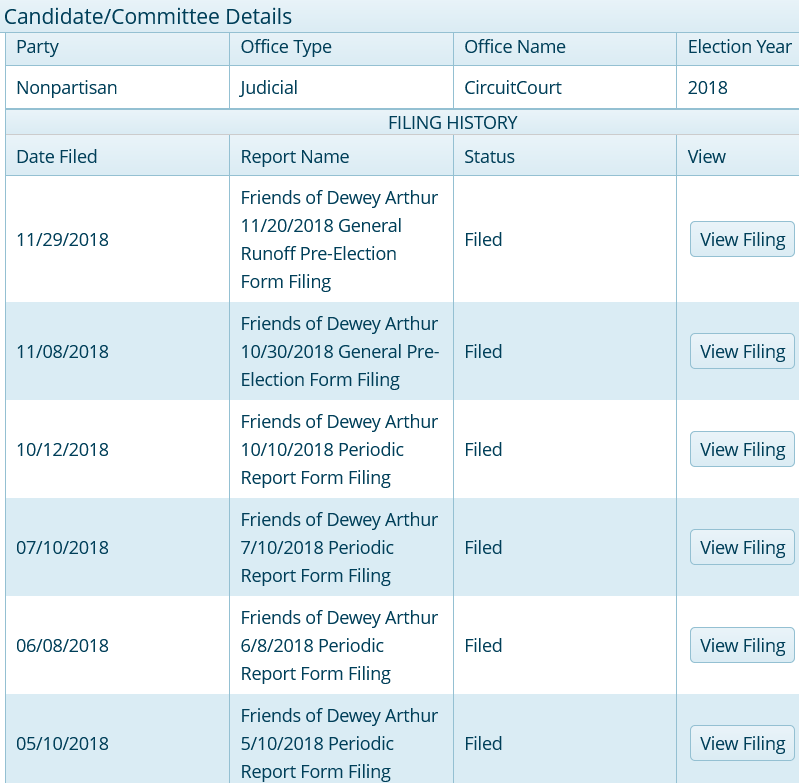This screenshot has width=799, height=783.
Task: Click the CircuitCourt office name cell
Action: click(x=513, y=88)
